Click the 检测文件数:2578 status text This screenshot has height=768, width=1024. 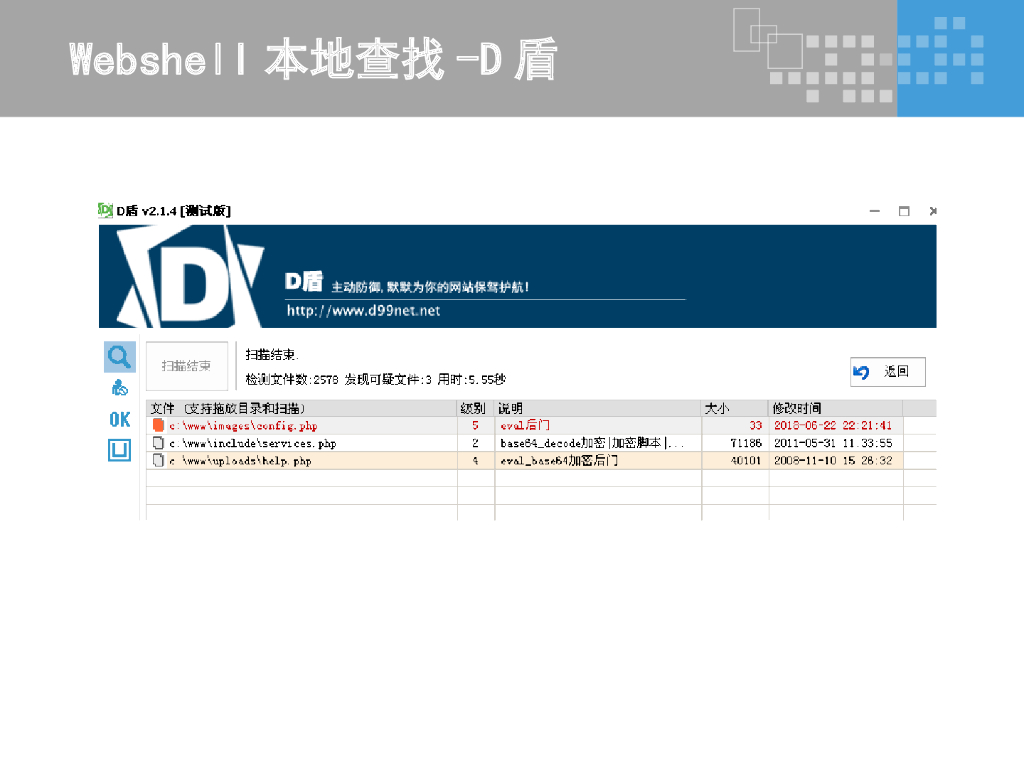tap(292, 379)
